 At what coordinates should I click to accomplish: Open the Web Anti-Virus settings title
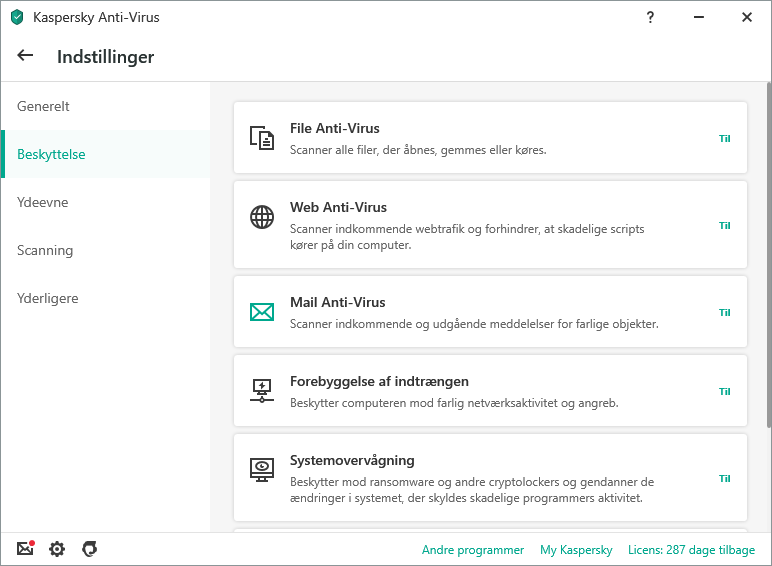pyautogui.click(x=338, y=207)
